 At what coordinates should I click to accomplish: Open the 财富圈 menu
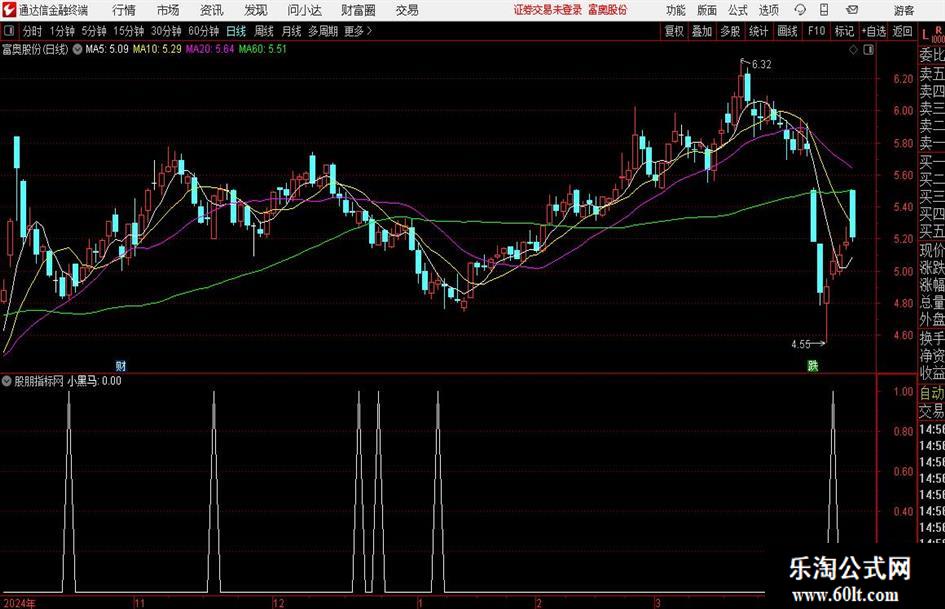[x=358, y=10]
